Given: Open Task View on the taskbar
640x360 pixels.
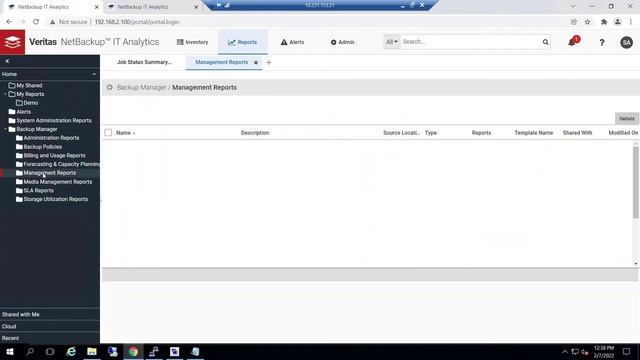Looking at the screenshot, I should point(50,351).
